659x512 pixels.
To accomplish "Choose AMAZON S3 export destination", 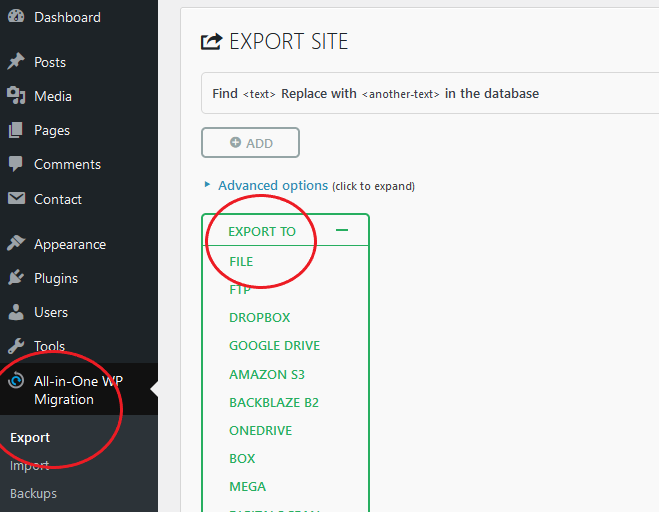I will coord(266,375).
